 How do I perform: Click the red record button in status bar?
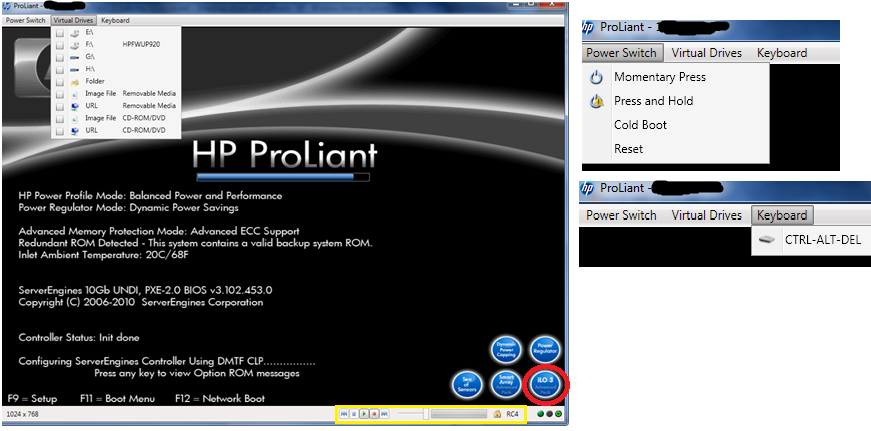[x=374, y=414]
